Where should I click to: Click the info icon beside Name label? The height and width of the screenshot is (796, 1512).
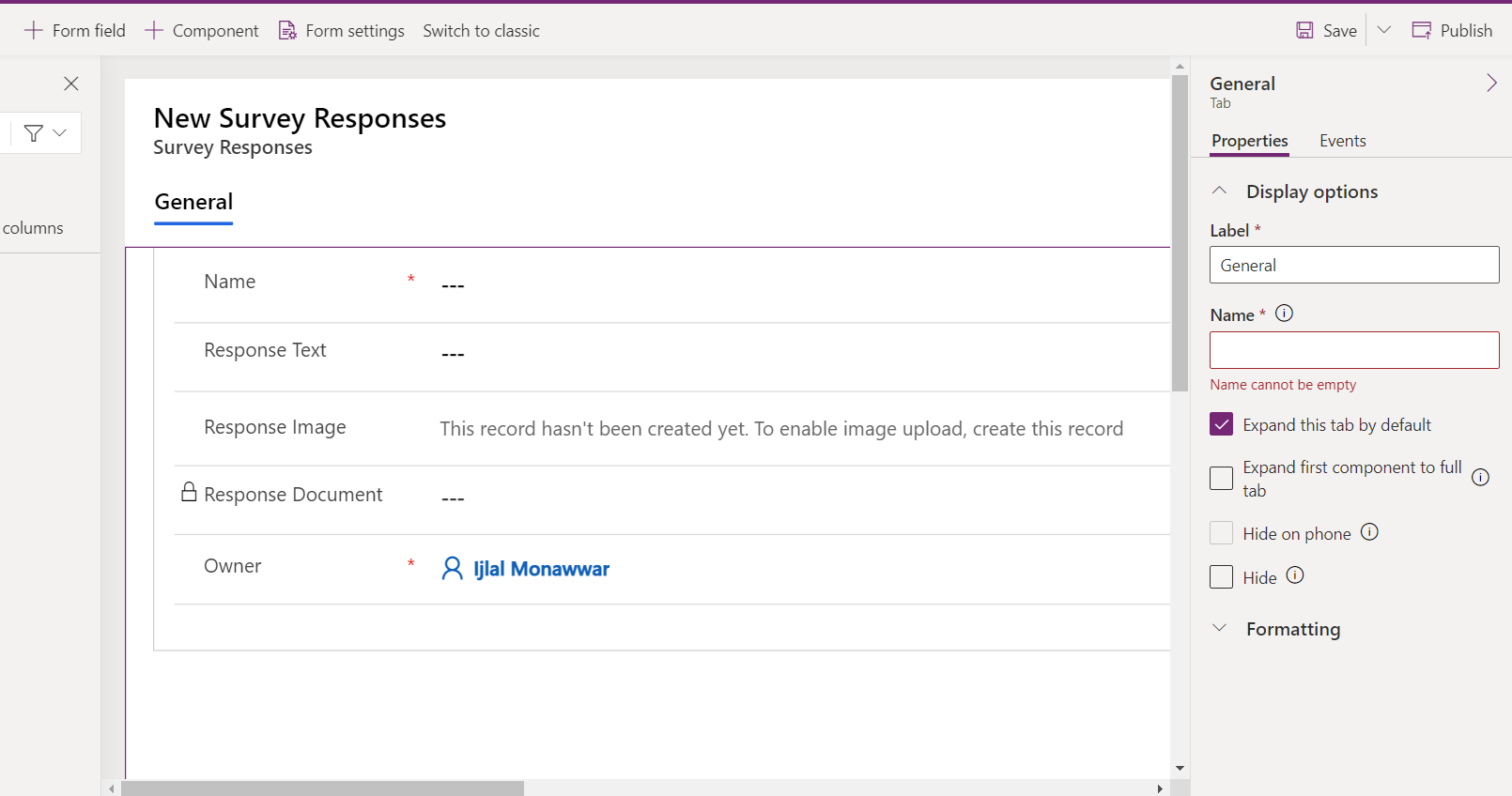tap(1284, 314)
